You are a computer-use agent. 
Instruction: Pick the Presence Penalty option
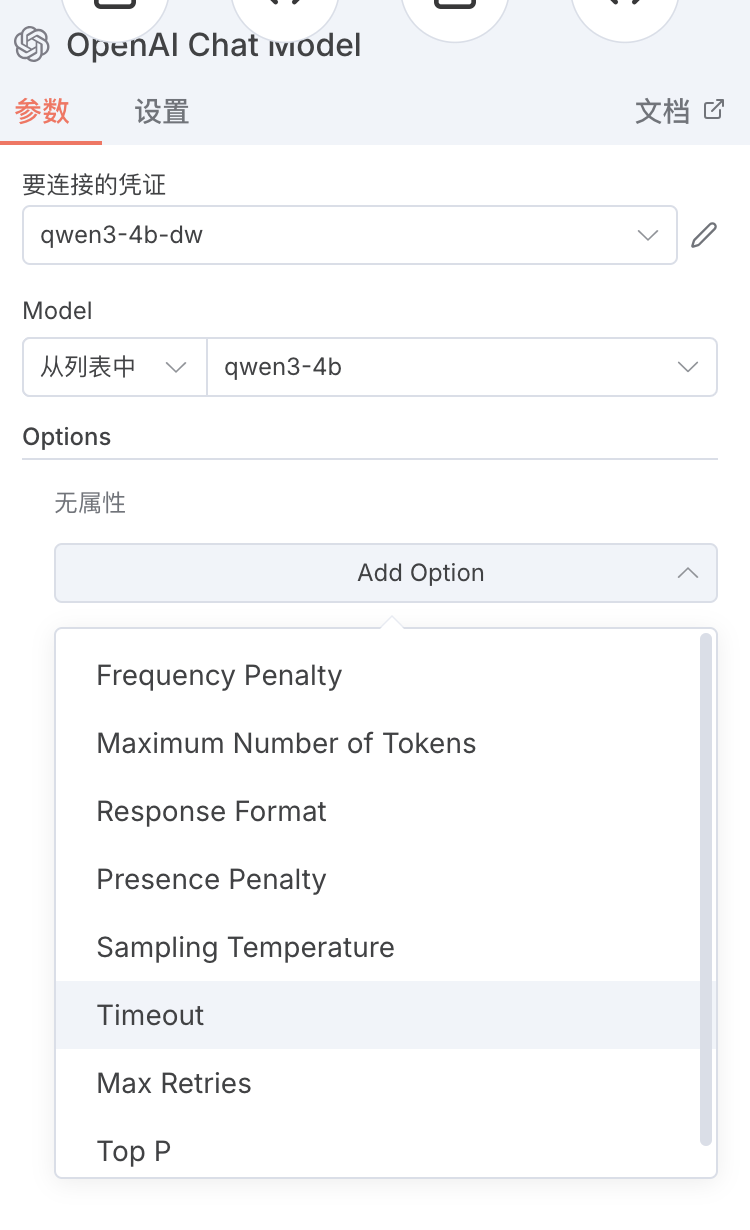211,880
